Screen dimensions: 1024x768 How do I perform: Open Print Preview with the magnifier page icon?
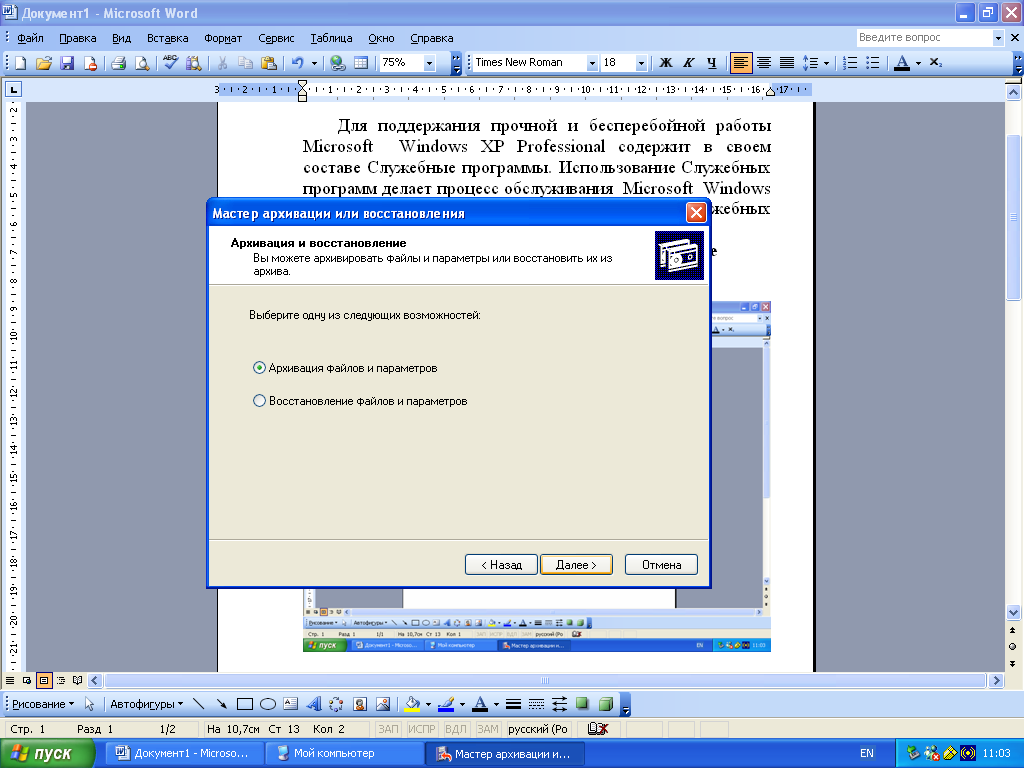coord(141,63)
